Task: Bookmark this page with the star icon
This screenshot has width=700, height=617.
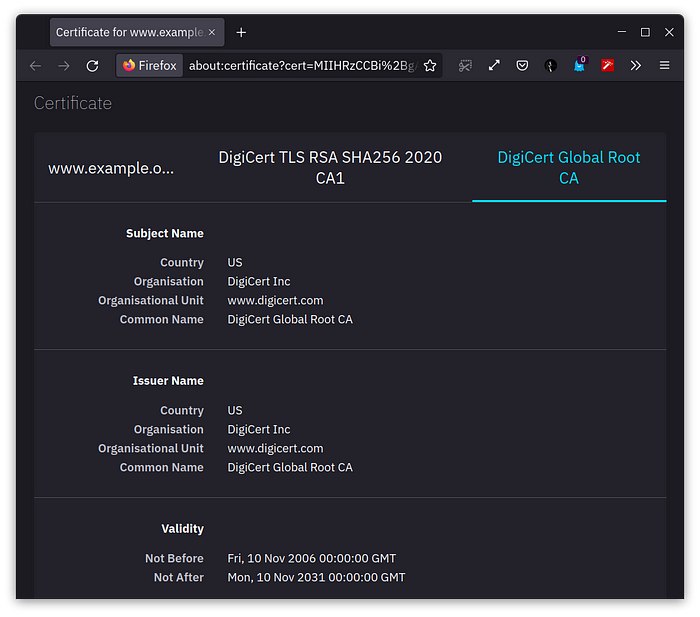Action: coord(430,66)
